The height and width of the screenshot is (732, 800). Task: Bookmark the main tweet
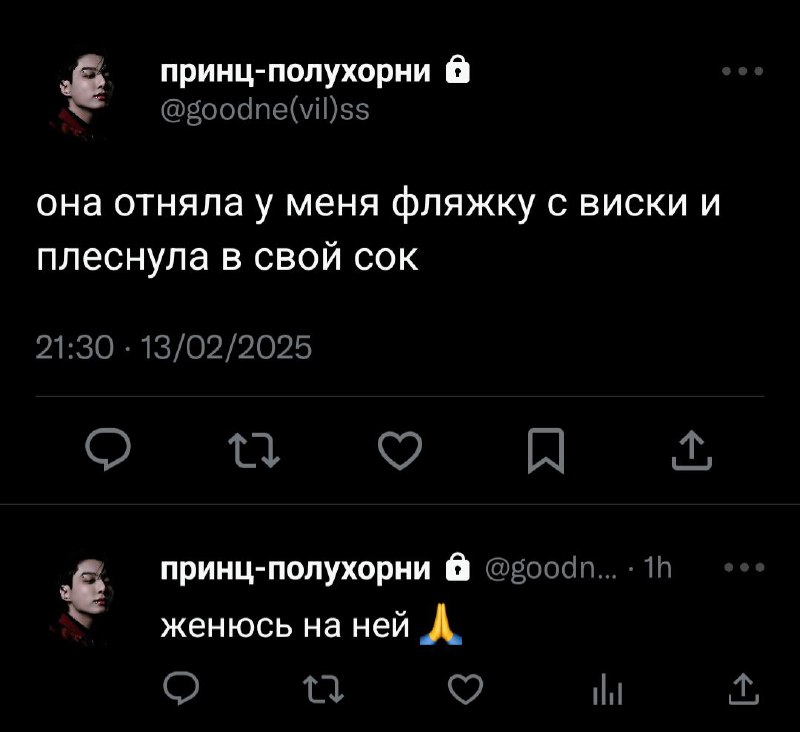click(x=546, y=451)
